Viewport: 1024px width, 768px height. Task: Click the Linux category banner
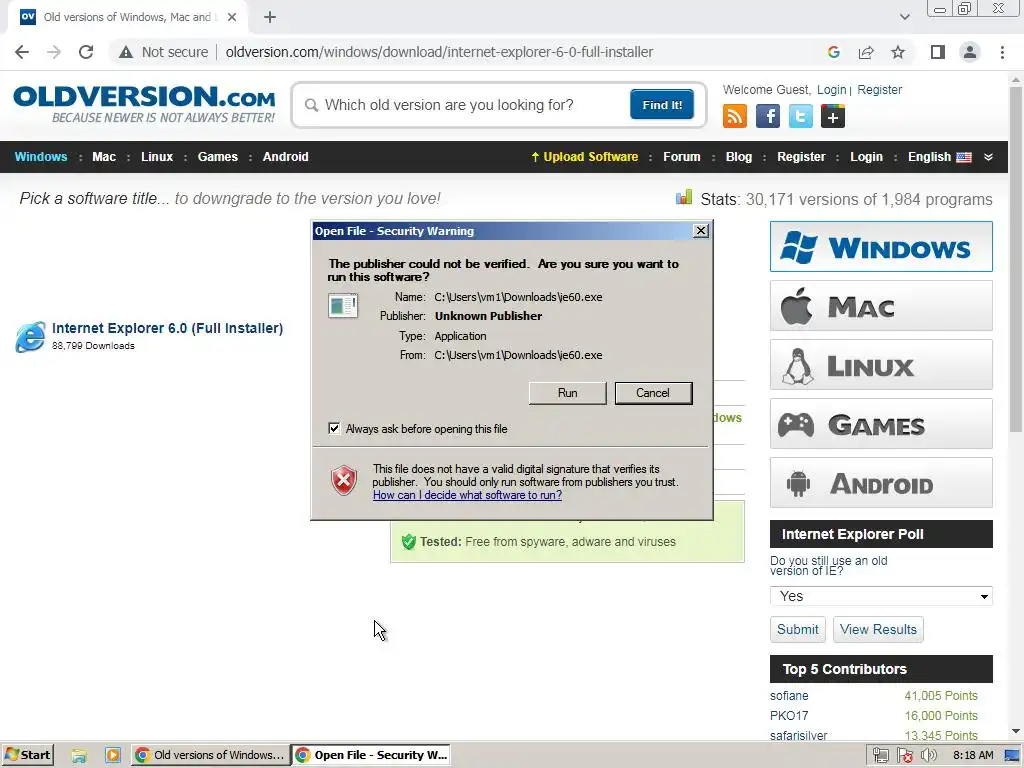tap(881, 364)
